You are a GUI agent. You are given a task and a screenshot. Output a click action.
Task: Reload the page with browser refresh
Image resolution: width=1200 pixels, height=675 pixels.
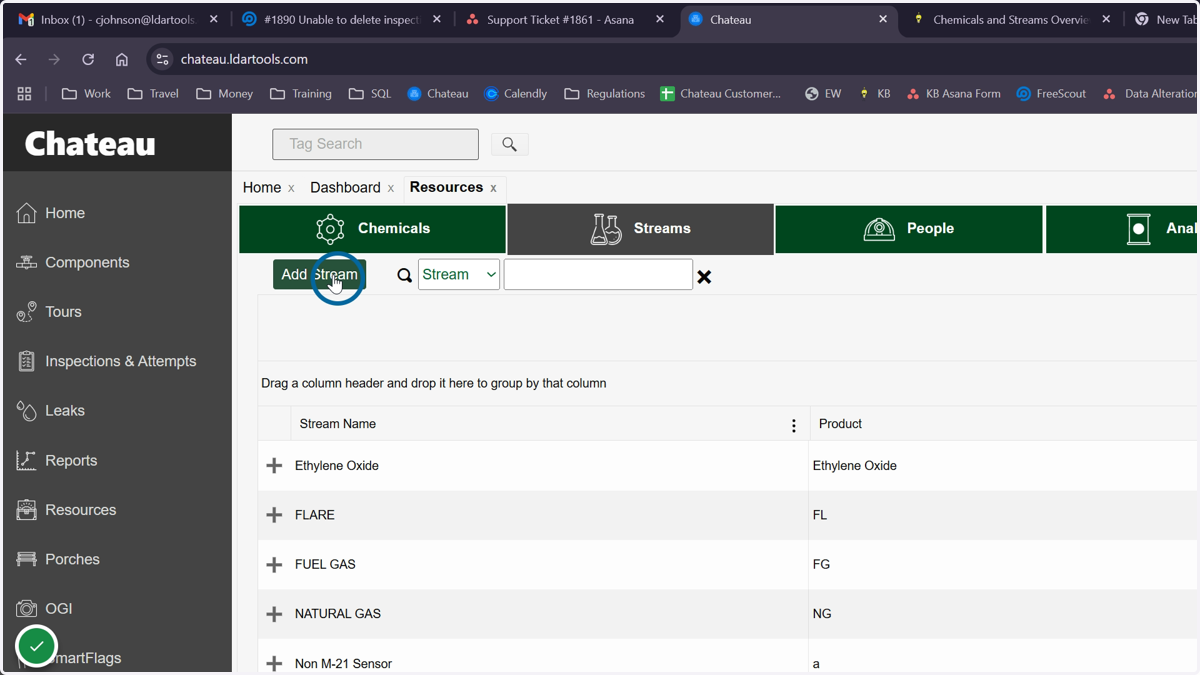coord(88,59)
